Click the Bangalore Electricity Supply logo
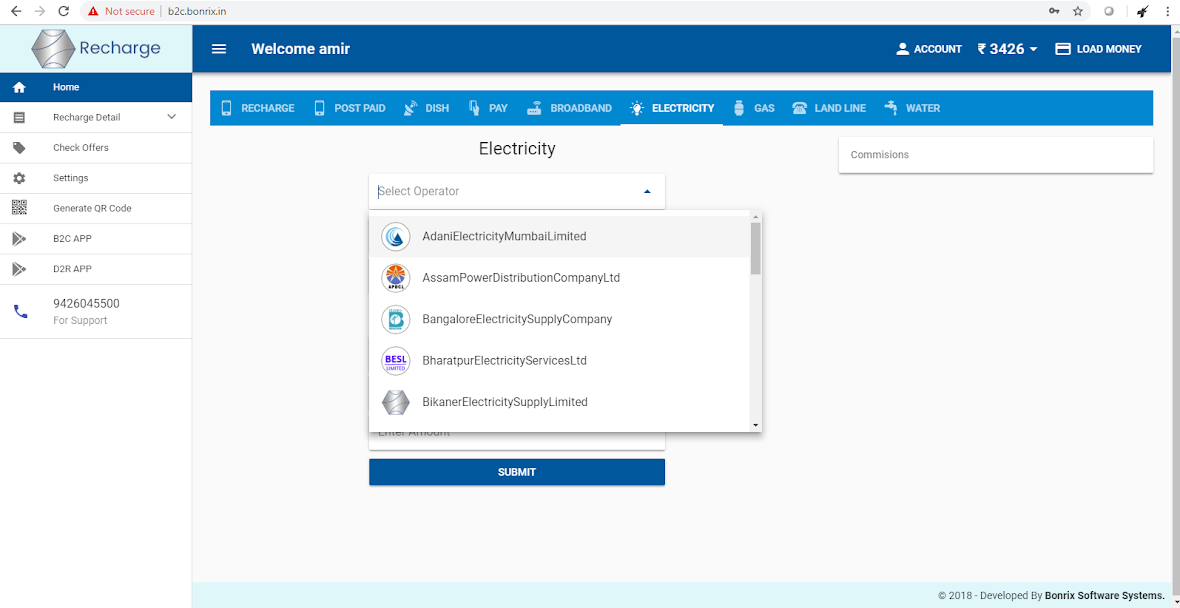1180x608 pixels. tap(396, 319)
